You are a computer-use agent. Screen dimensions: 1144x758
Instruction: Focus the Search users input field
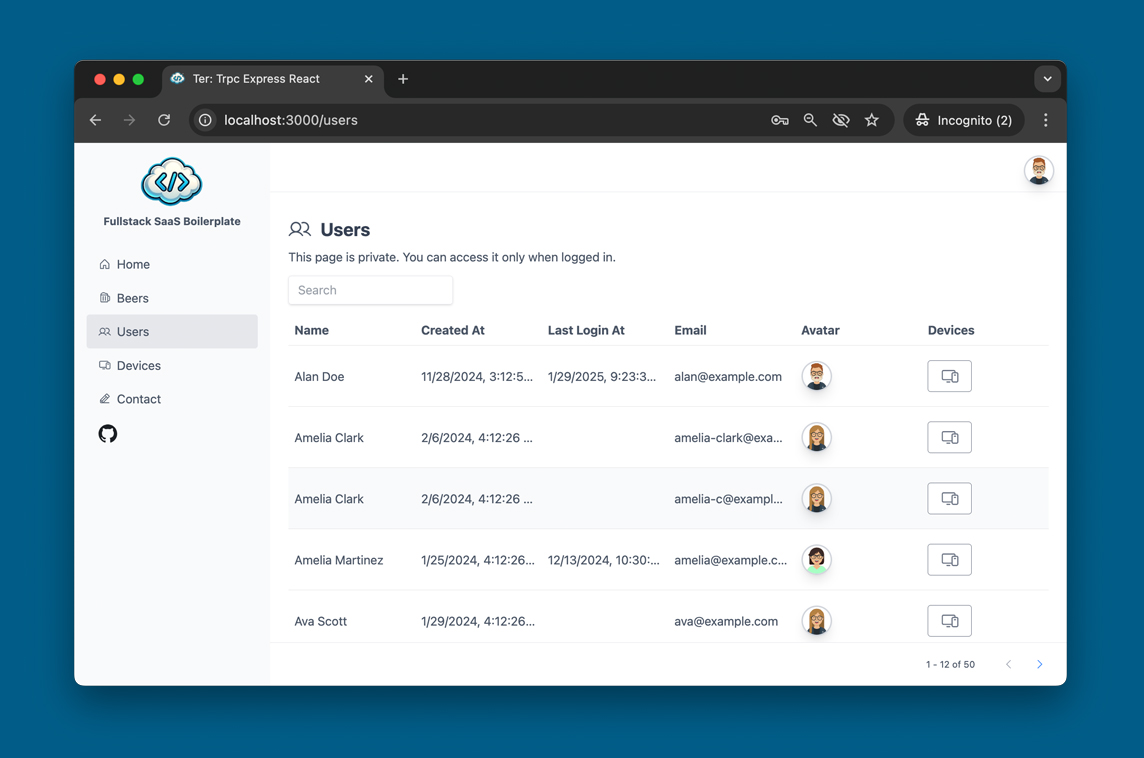371,290
